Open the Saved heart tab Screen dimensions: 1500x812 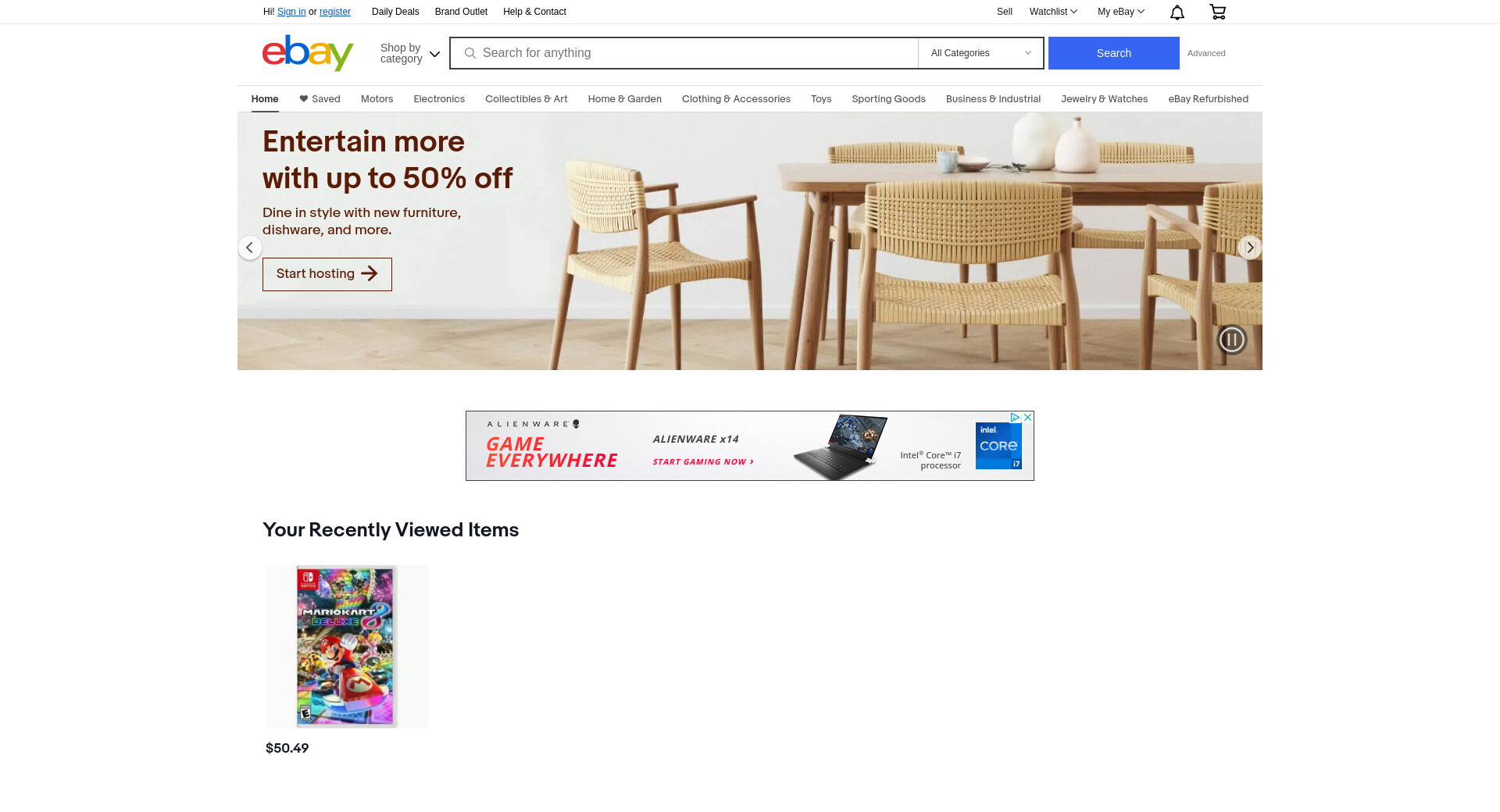(x=320, y=99)
